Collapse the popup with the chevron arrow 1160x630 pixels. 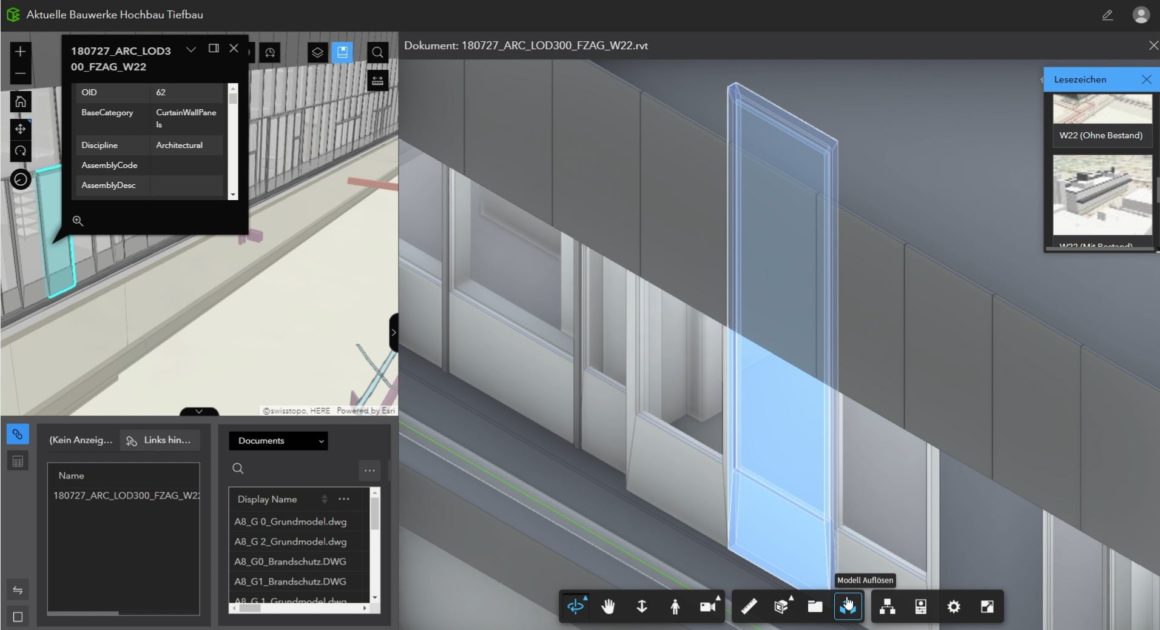click(191, 49)
